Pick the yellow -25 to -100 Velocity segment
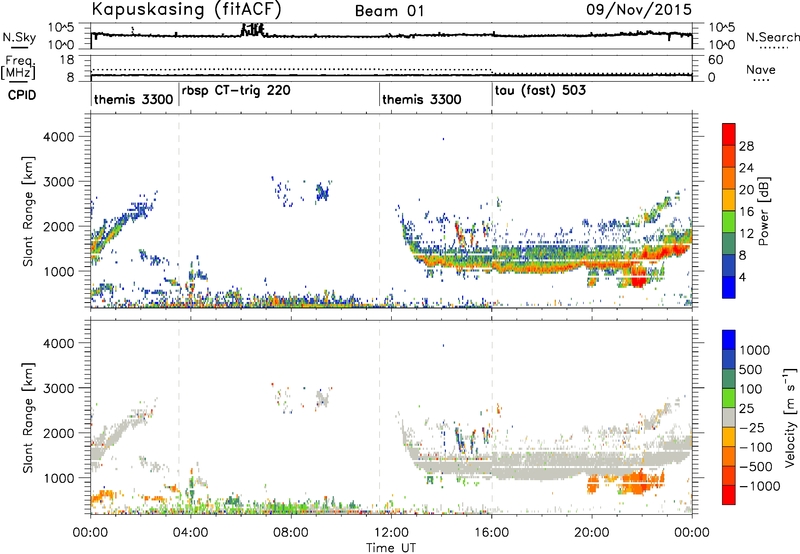The height and width of the screenshot is (554, 800). click(729, 437)
